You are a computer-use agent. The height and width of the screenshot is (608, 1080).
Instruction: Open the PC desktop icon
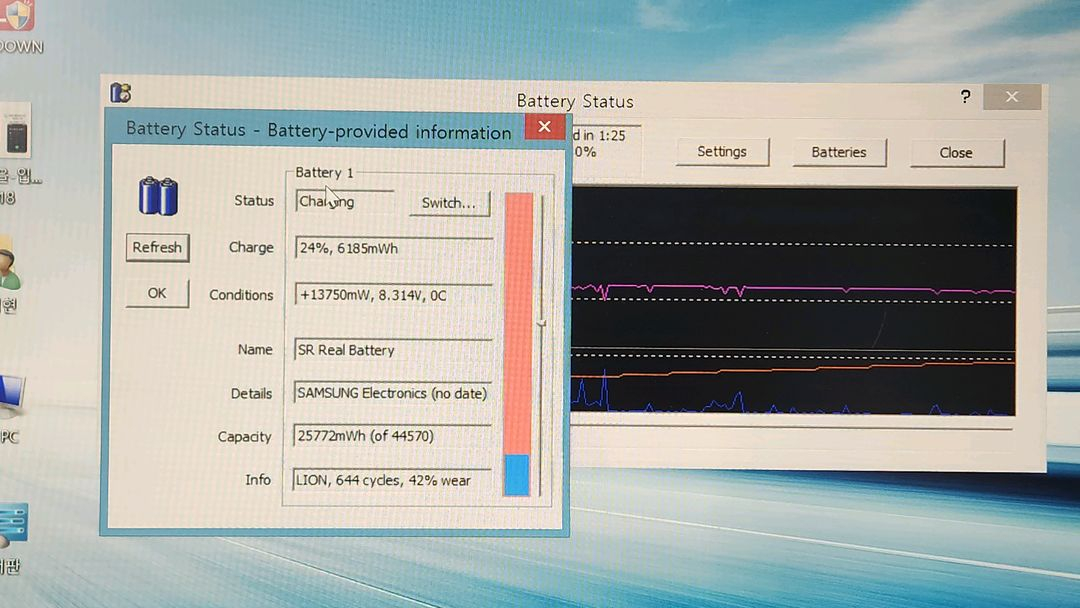click(10, 400)
